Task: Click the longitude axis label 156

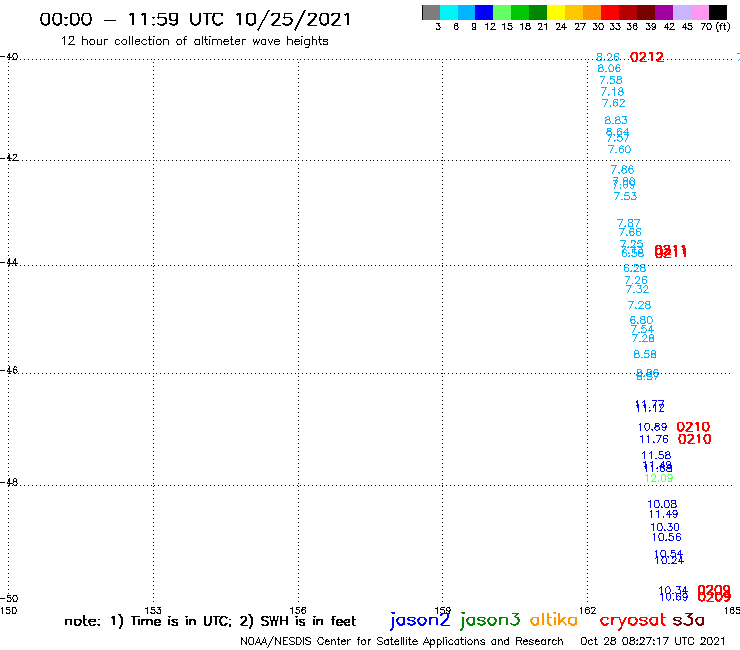Action: point(298,610)
